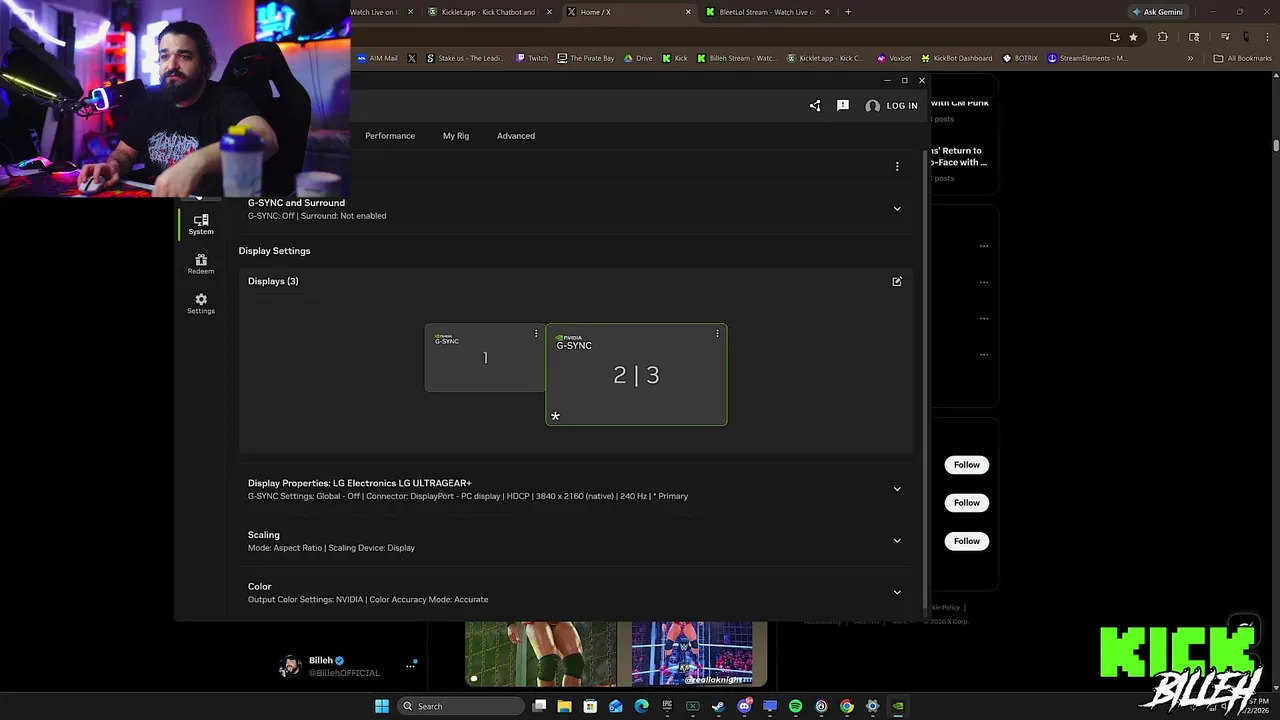This screenshot has width=1280, height=720.
Task: Open the Voxbot bookmark
Action: tap(894, 58)
